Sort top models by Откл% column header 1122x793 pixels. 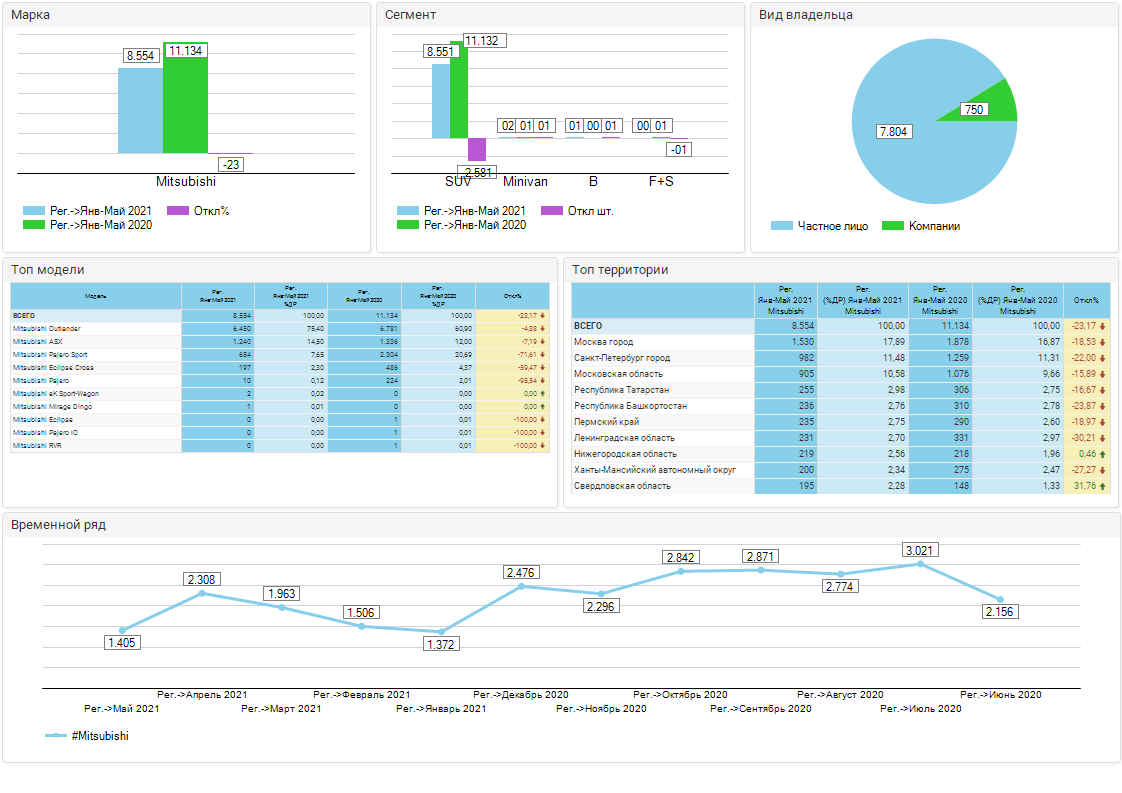(x=512, y=296)
